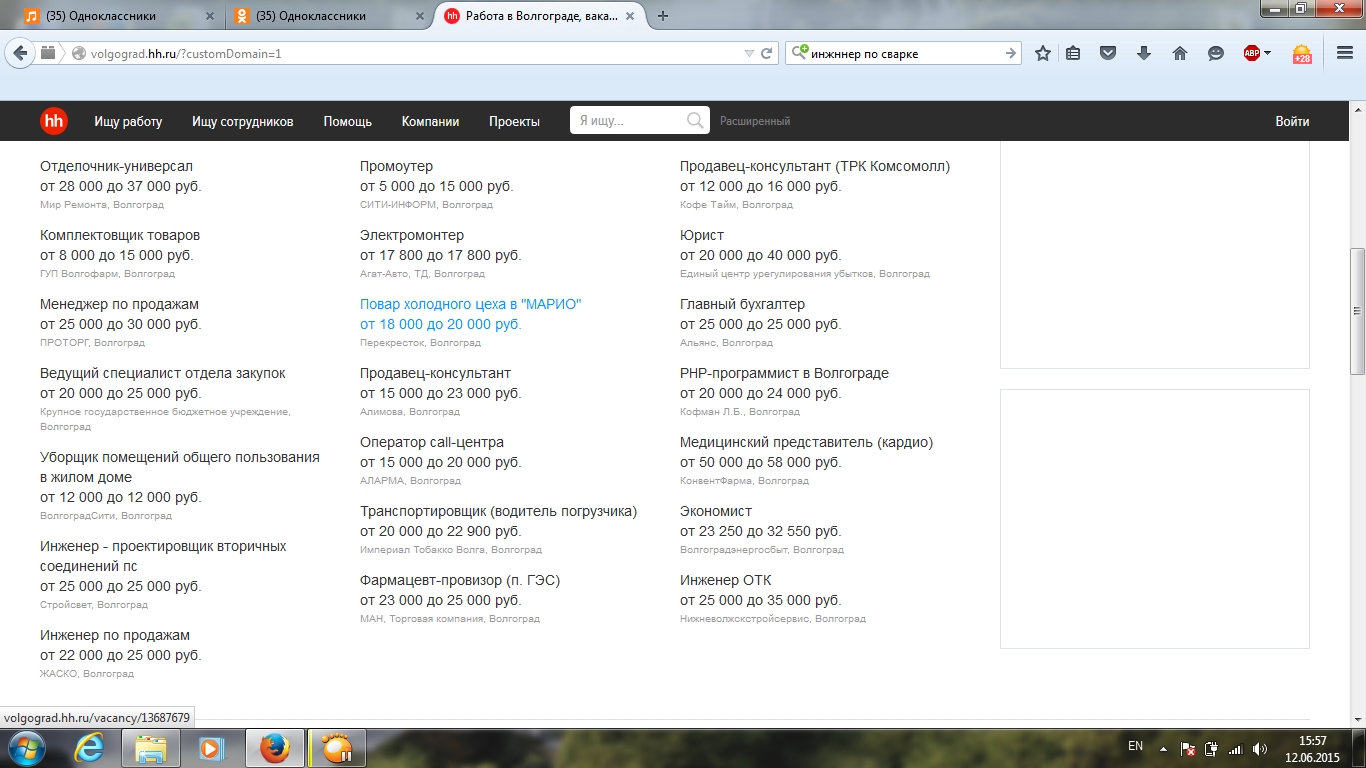Focus the browser address bar
Screen dimensions: 1366x768
pos(410,54)
